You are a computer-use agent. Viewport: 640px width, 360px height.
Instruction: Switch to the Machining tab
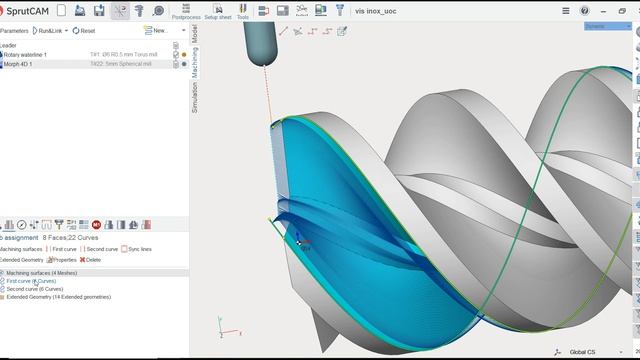click(x=195, y=62)
